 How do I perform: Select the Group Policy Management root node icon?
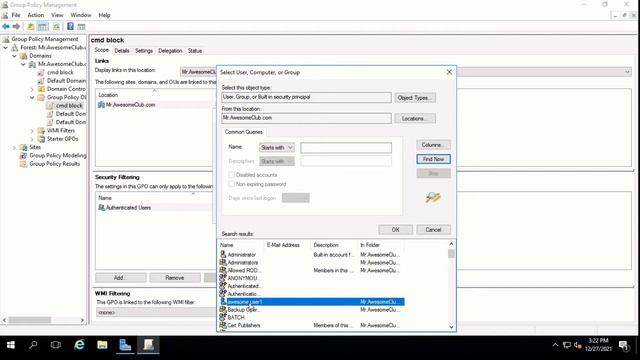point(6,39)
